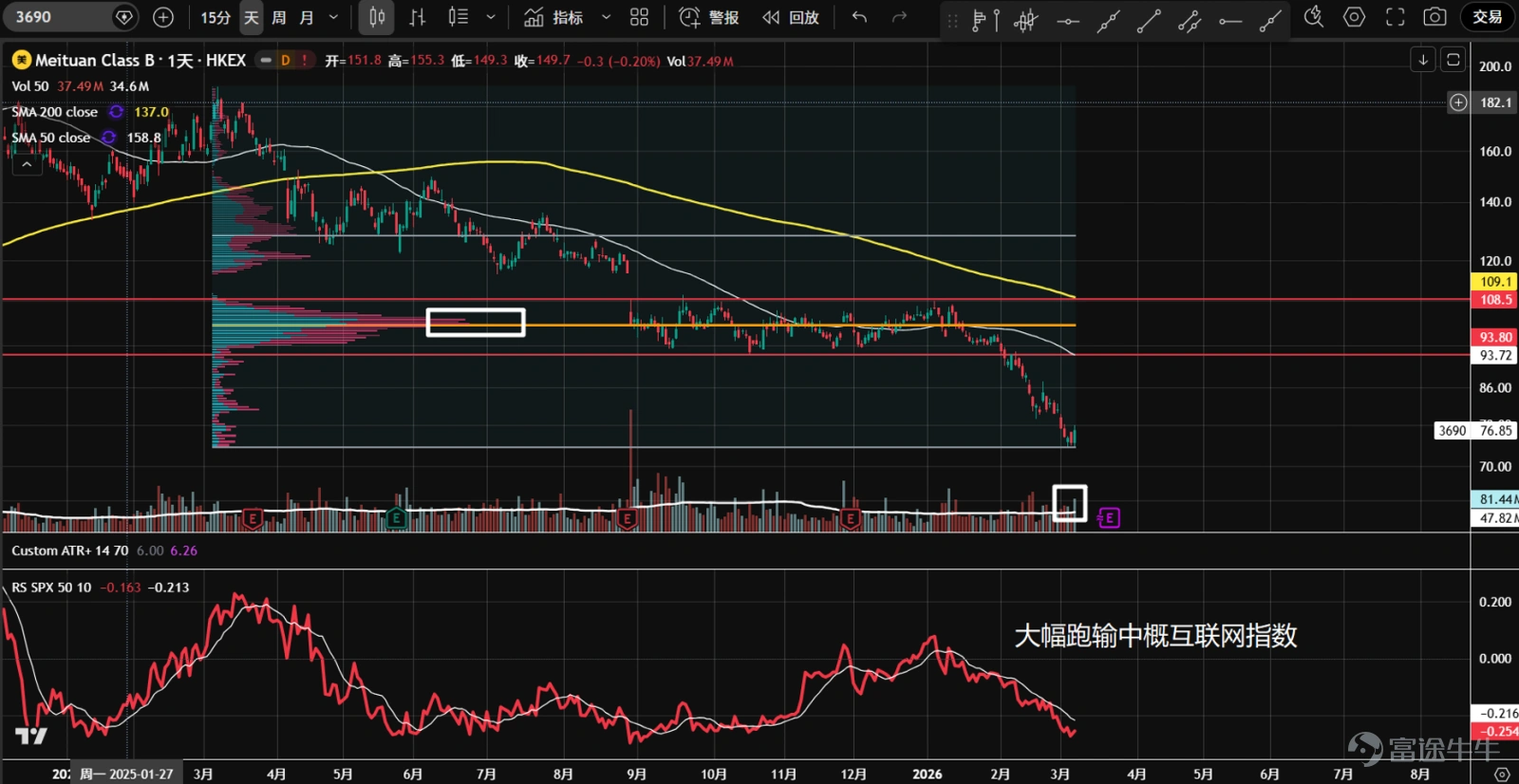Screen dimensions: 1519x784
Task: Select the bar chart type icon
Action: (417, 17)
